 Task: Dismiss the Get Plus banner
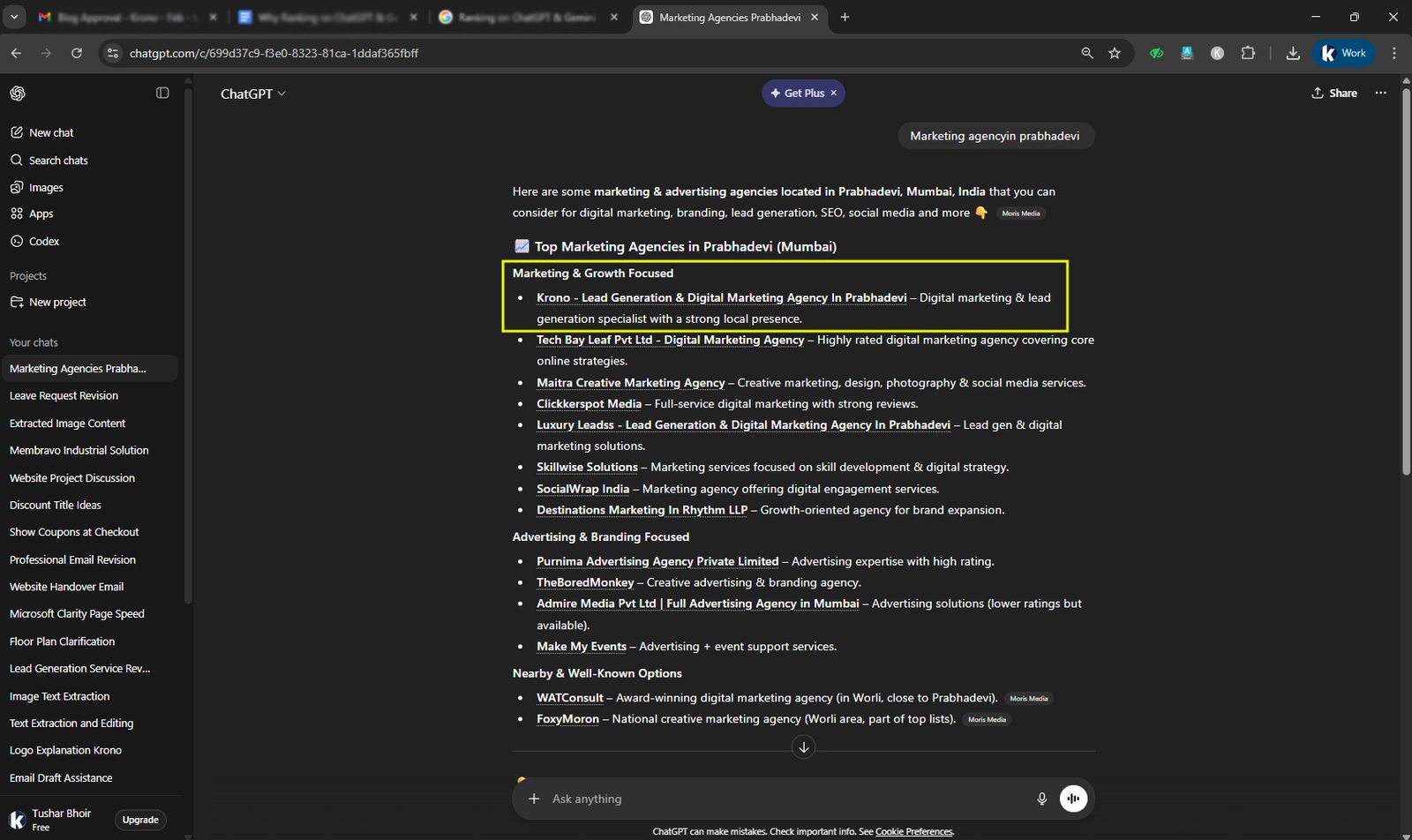pyautogui.click(x=833, y=94)
